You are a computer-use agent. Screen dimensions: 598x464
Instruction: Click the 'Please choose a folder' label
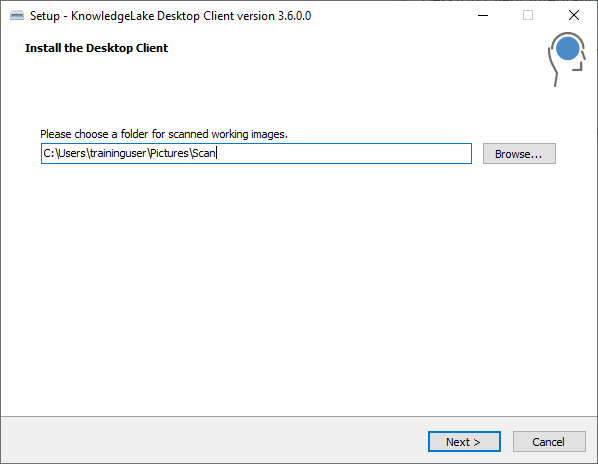[x=164, y=134]
